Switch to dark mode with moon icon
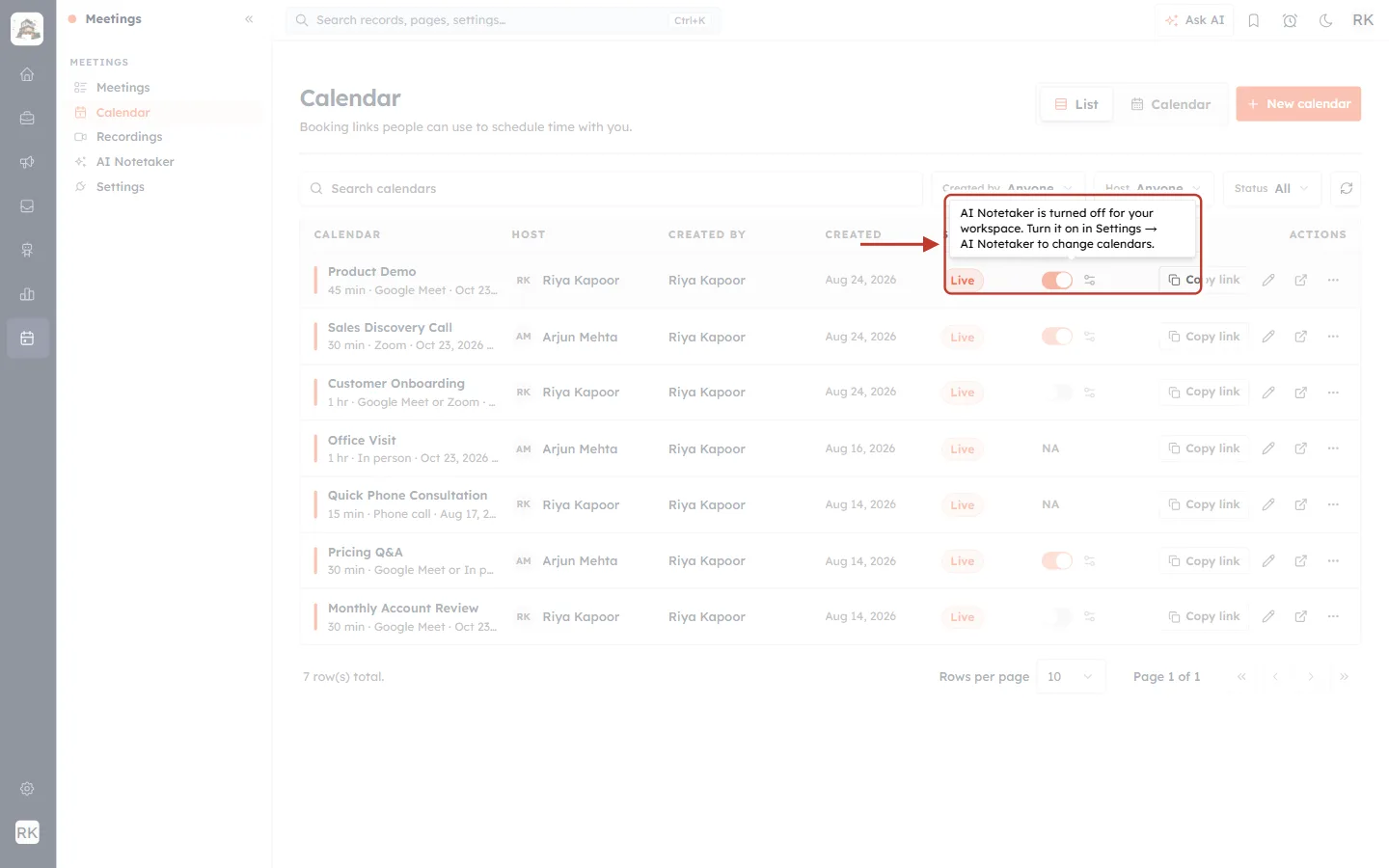Screen dimensions: 1389x868 point(1326,20)
